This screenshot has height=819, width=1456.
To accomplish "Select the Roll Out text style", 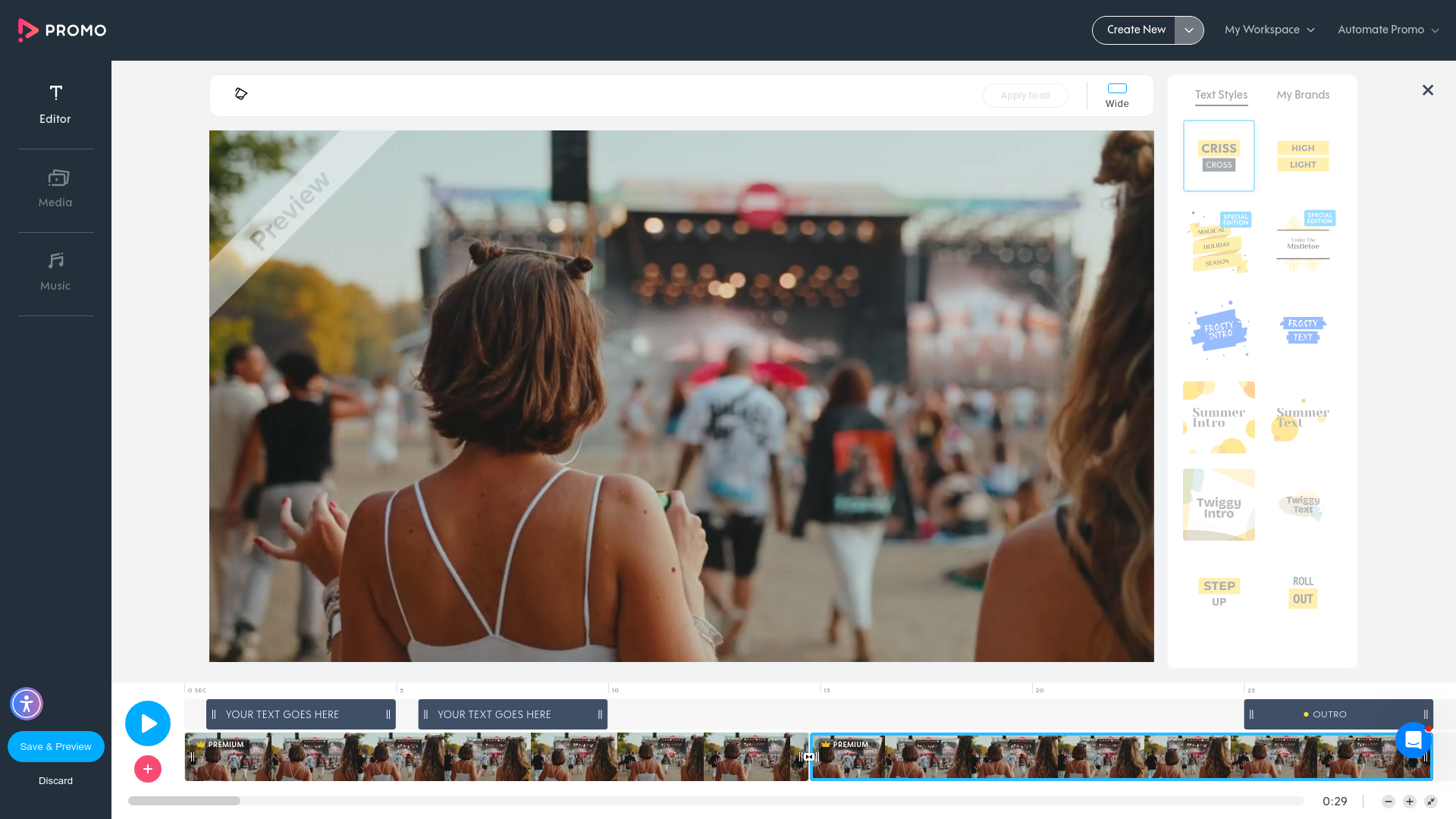I will 1303,591.
